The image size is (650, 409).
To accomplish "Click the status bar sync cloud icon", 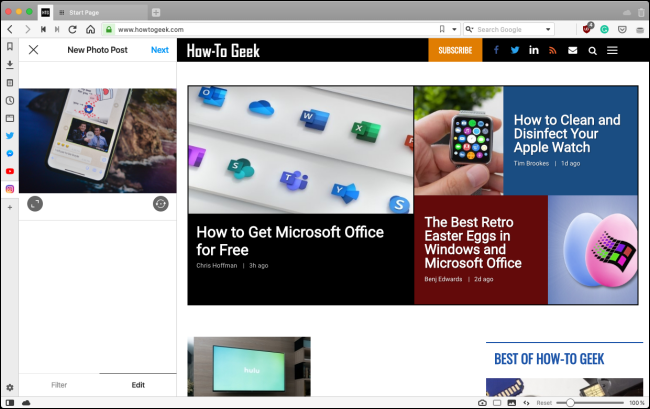I will pyautogui.click(x=26, y=403).
